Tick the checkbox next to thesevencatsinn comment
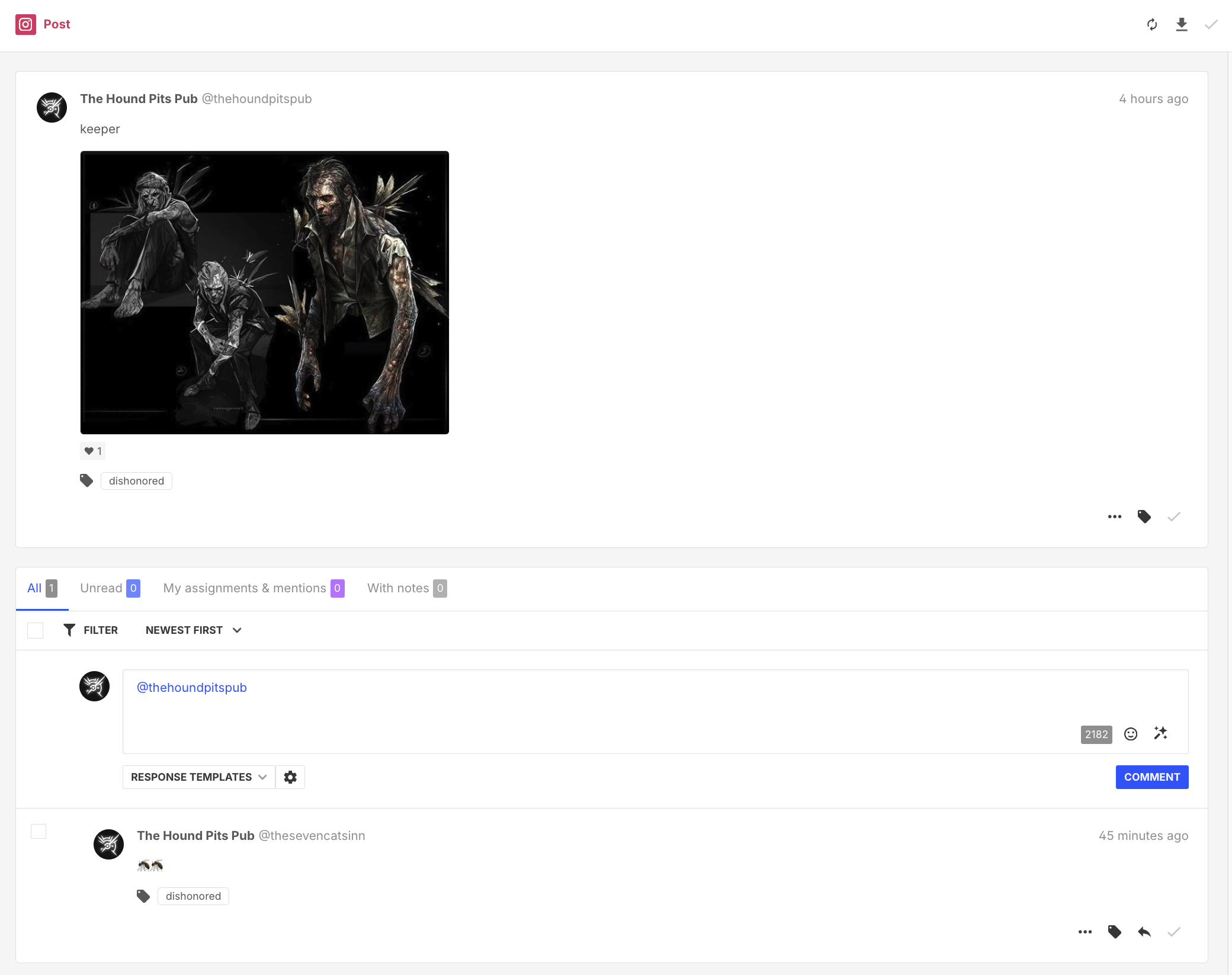 (x=38, y=831)
